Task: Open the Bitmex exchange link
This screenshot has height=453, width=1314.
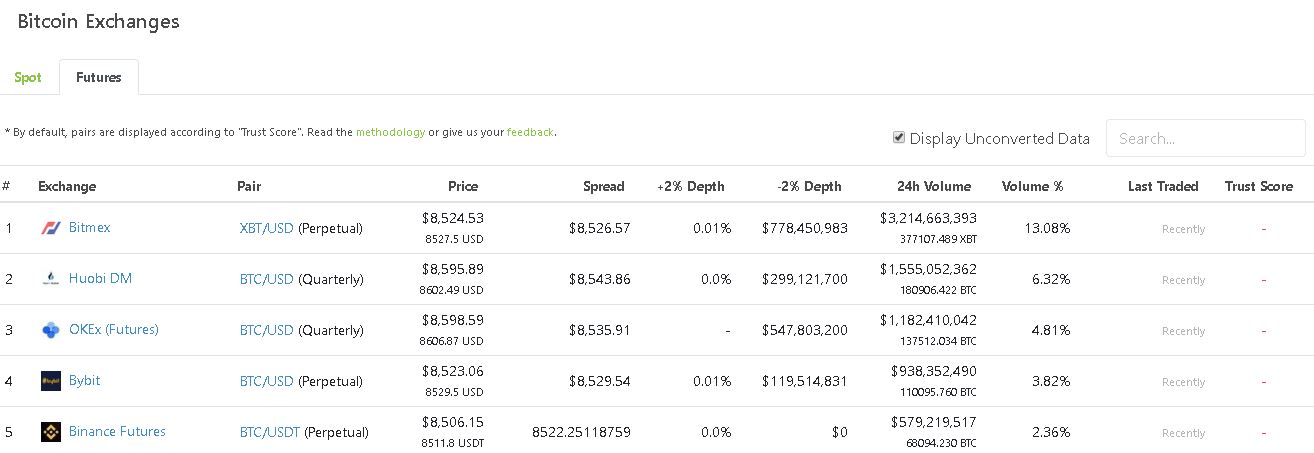Action: click(89, 227)
